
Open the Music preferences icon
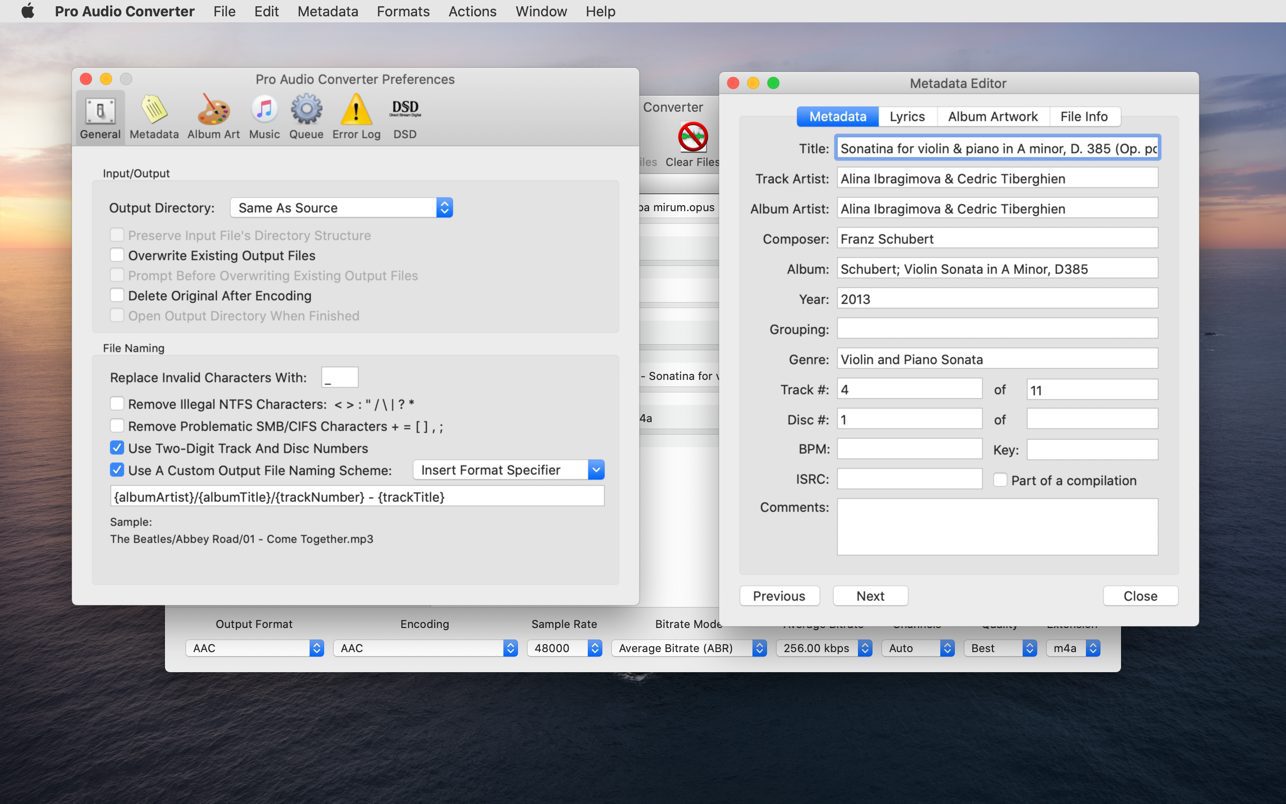(264, 116)
